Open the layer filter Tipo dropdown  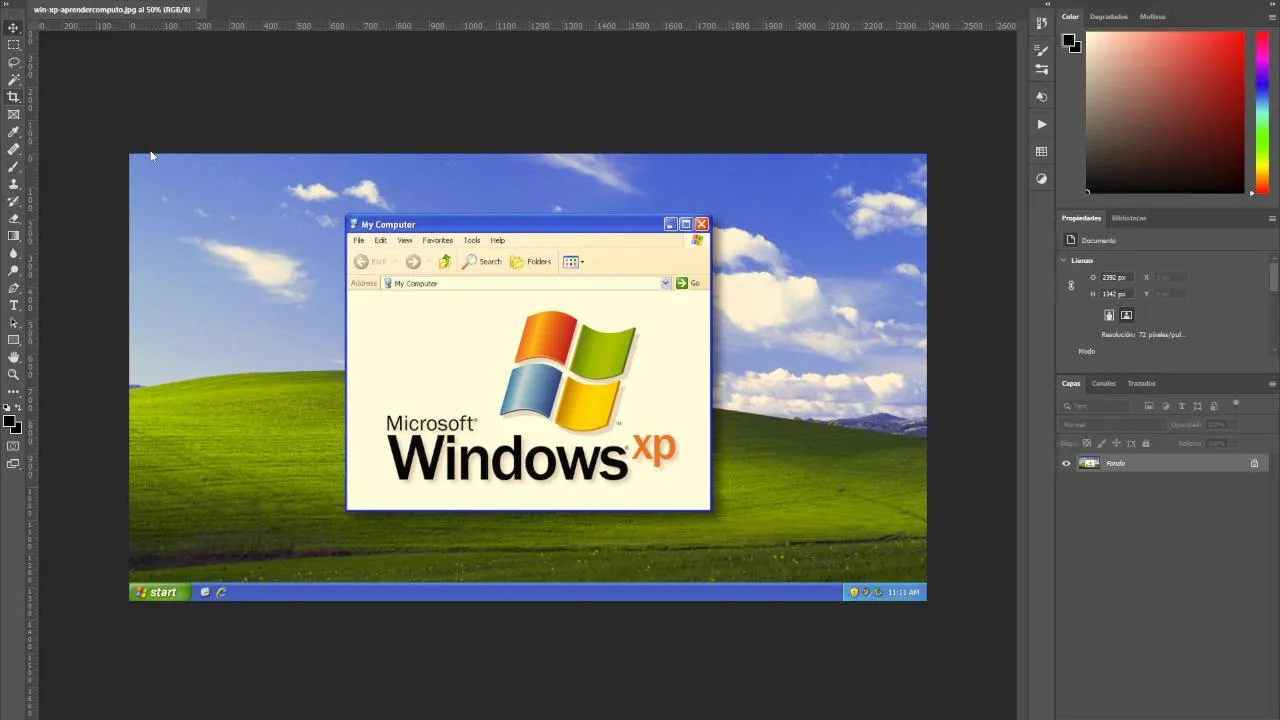point(1095,406)
